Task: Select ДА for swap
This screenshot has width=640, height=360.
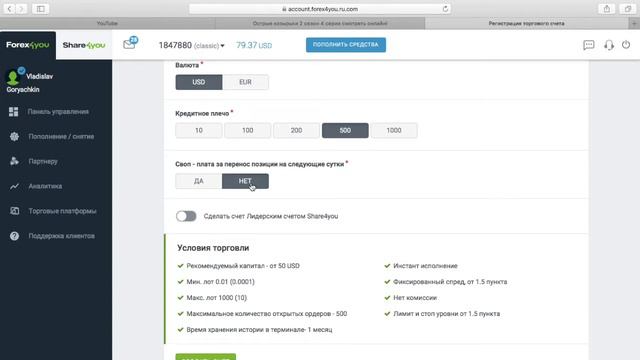Action: coord(199,181)
